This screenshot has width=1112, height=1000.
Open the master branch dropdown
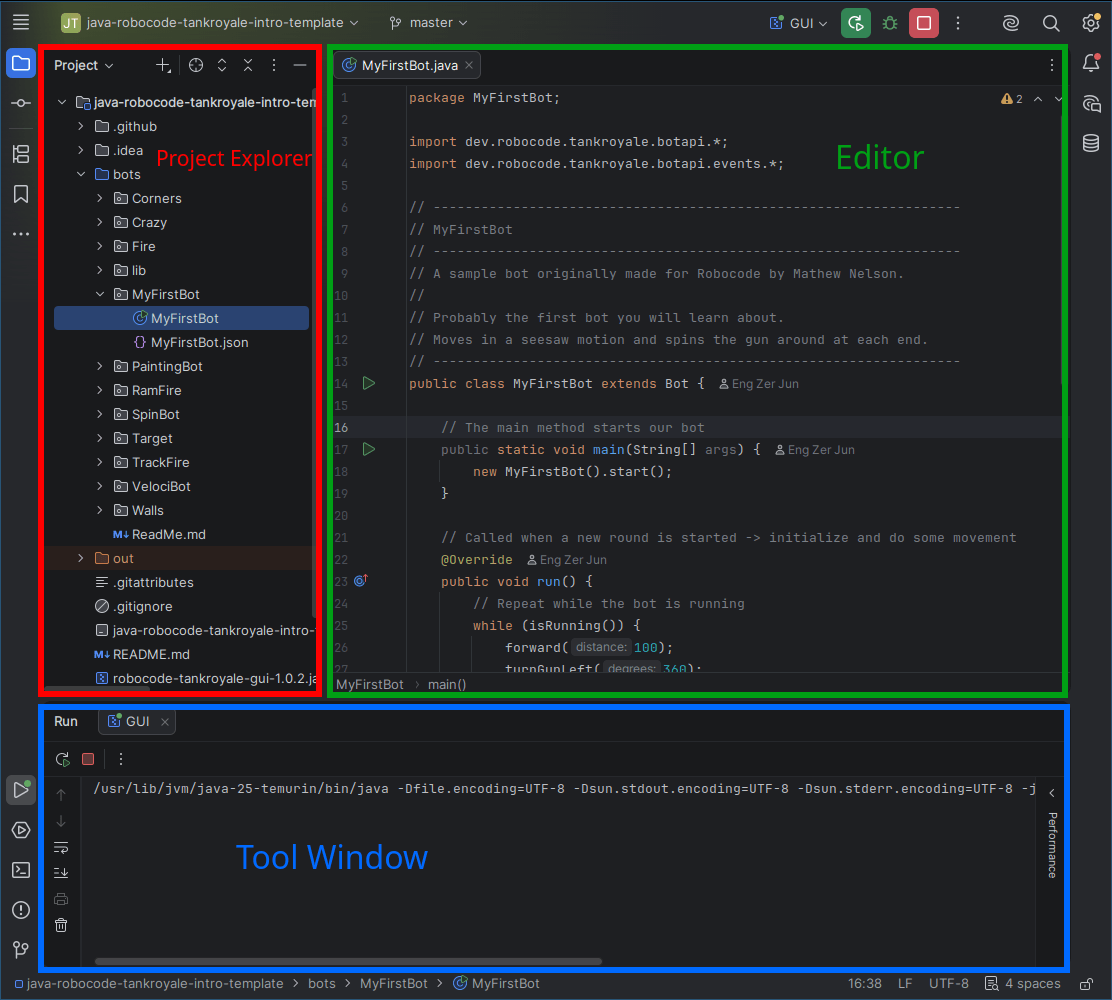429,23
